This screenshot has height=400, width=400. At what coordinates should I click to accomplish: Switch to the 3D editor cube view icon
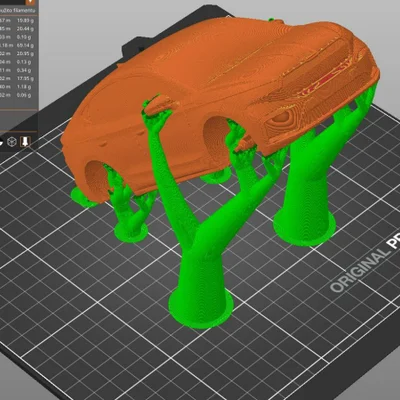pos(12,142)
